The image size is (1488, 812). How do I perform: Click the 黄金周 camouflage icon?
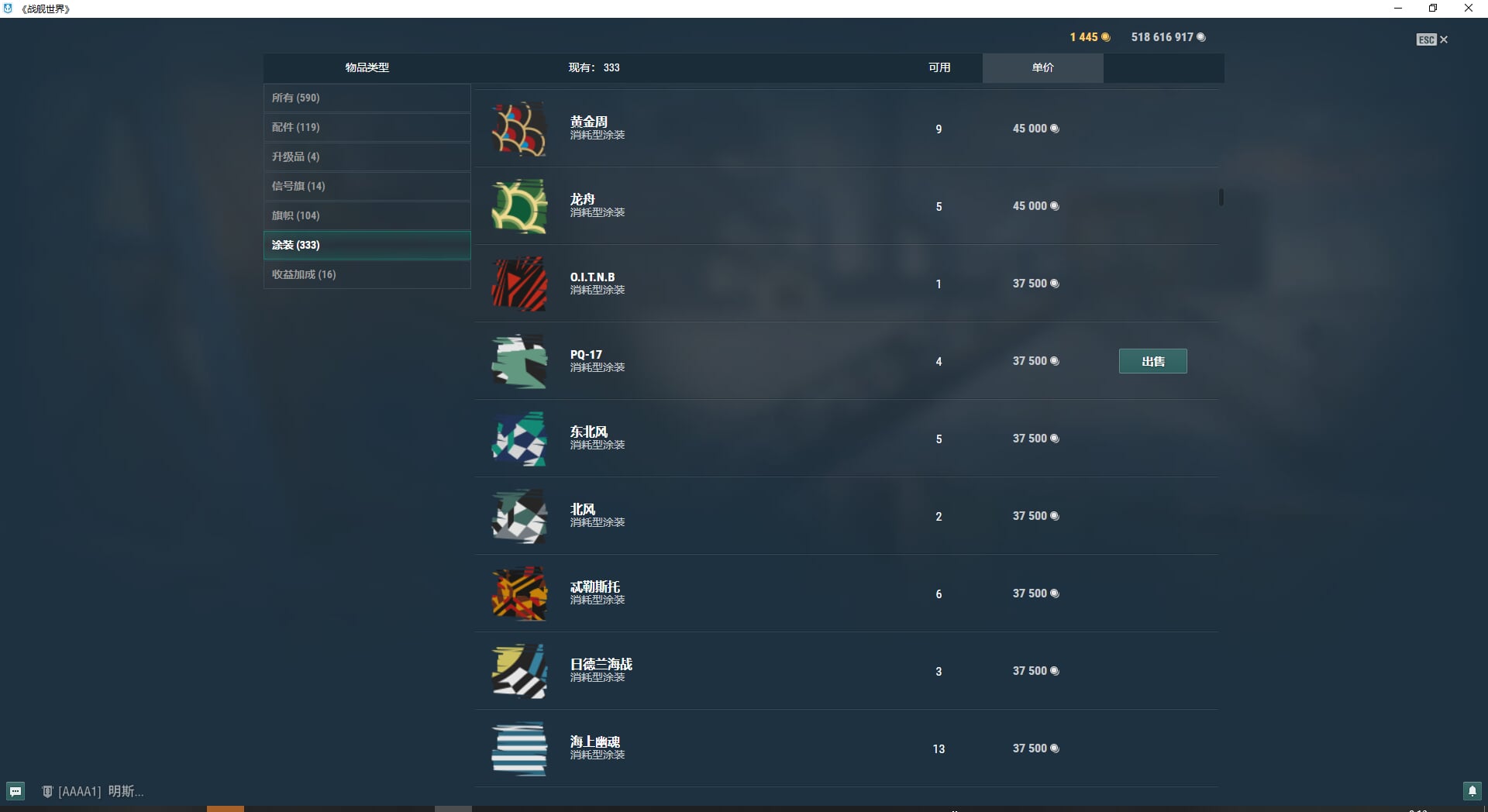[x=519, y=129]
